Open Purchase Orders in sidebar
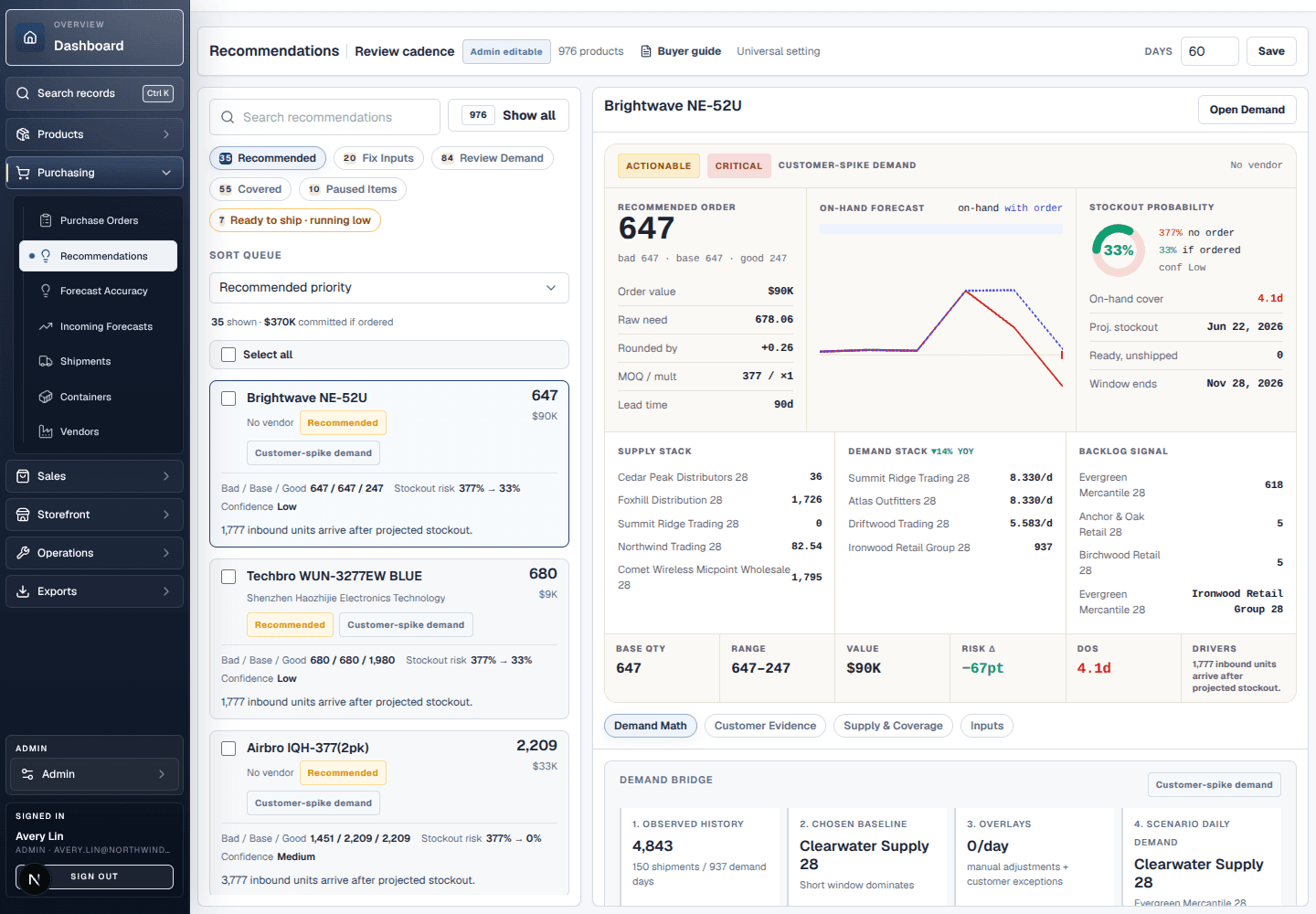This screenshot has height=914, width=1316. point(99,220)
